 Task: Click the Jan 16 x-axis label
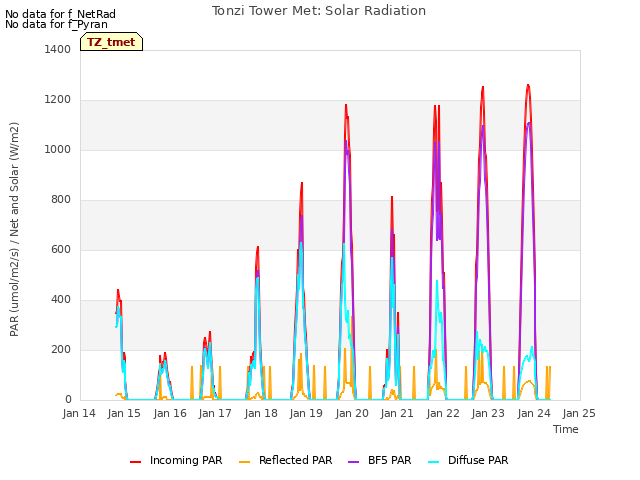click(170, 413)
